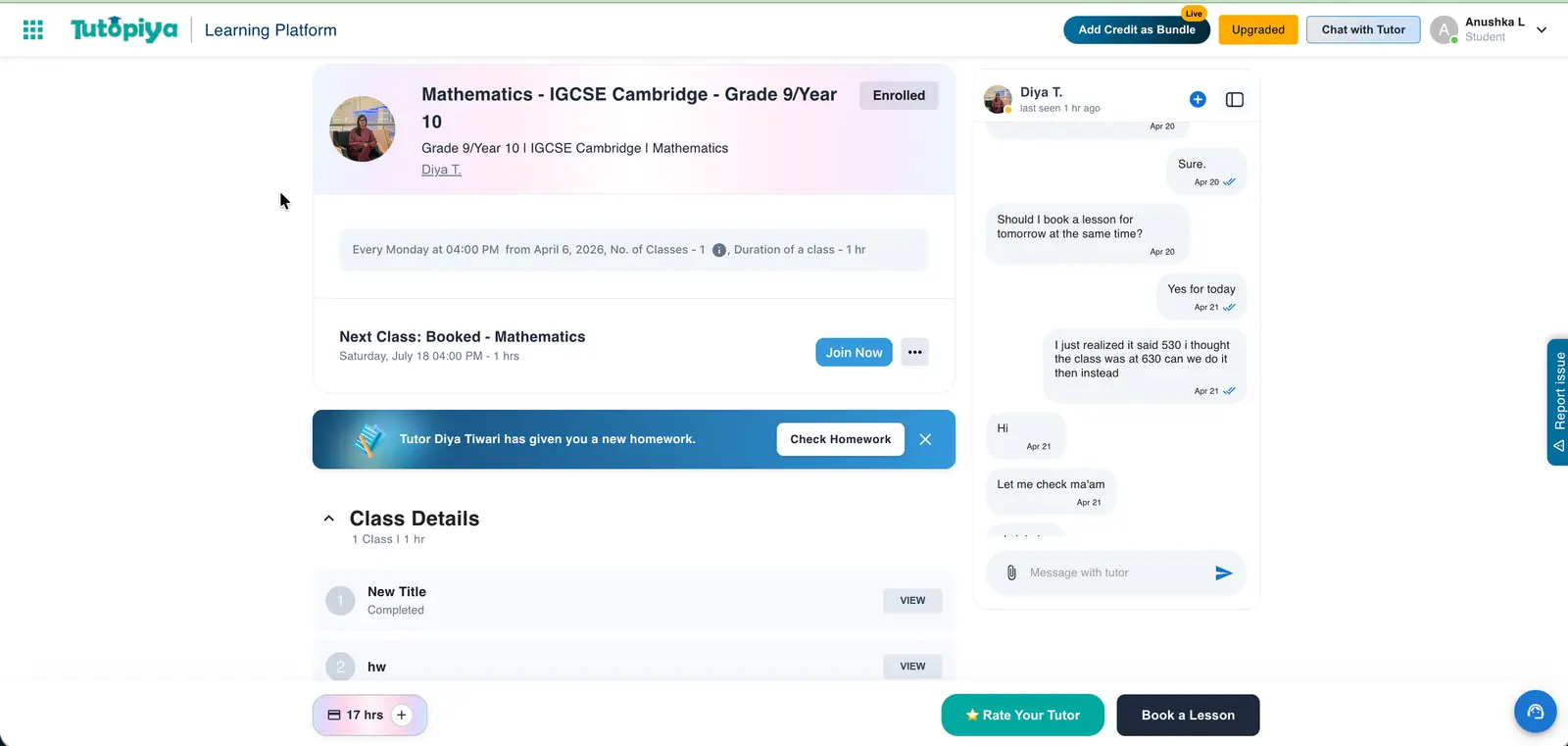1568x746 pixels.
Task: Click the Enrolled status badge
Action: 899,95
